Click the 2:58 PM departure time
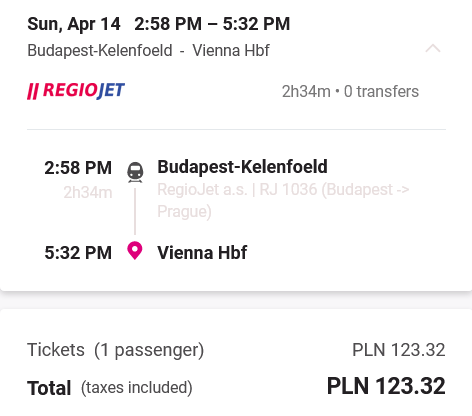 [x=78, y=168]
